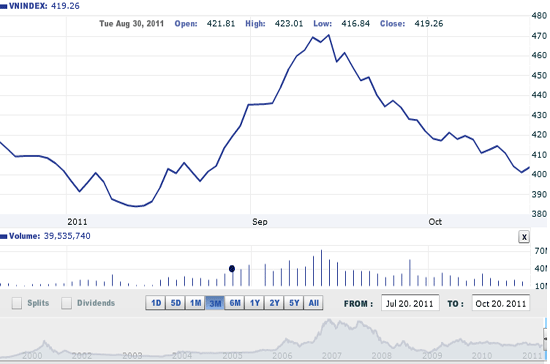Click the 2004 year in the overview chart
The height and width of the screenshot is (364, 550).
point(182,356)
